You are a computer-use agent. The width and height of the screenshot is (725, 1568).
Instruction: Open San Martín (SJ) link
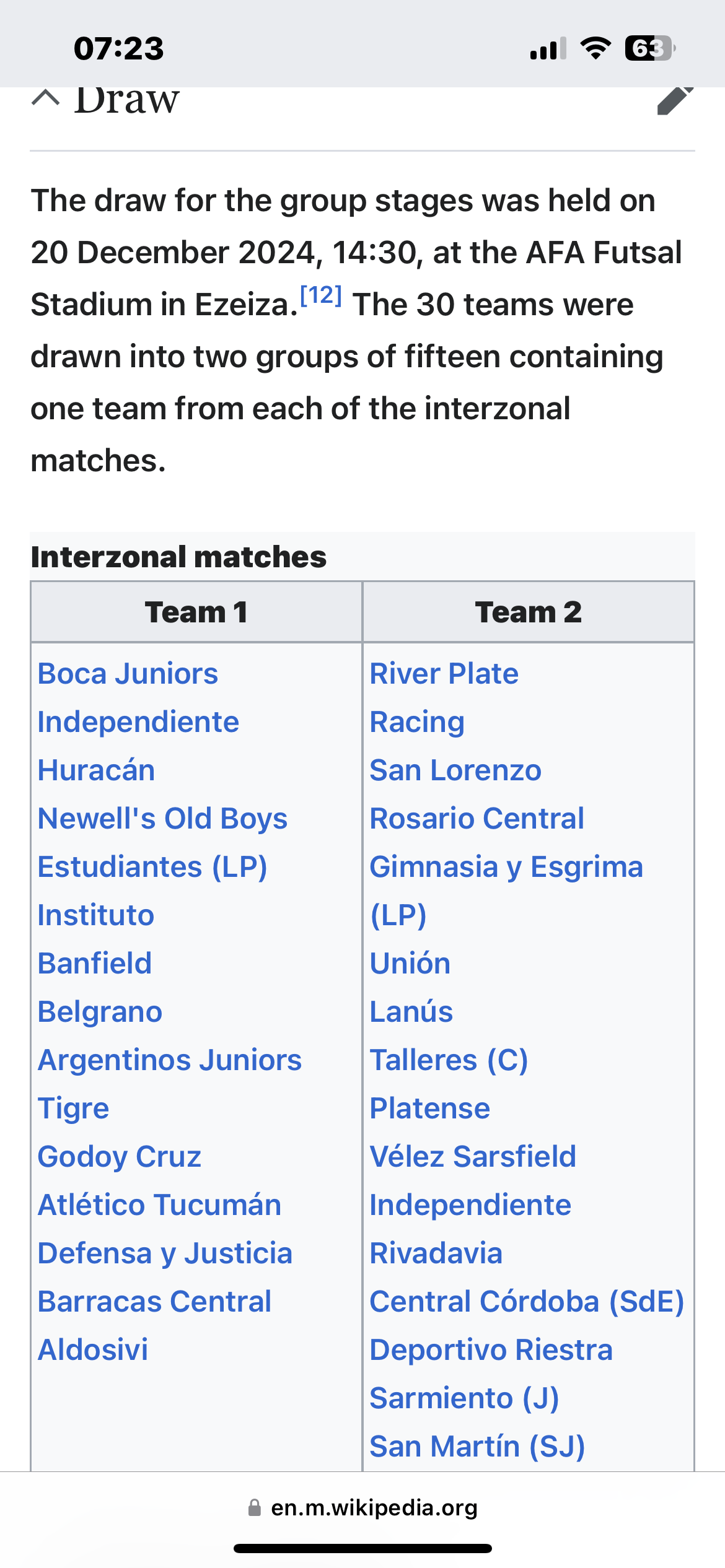point(477,1447)
